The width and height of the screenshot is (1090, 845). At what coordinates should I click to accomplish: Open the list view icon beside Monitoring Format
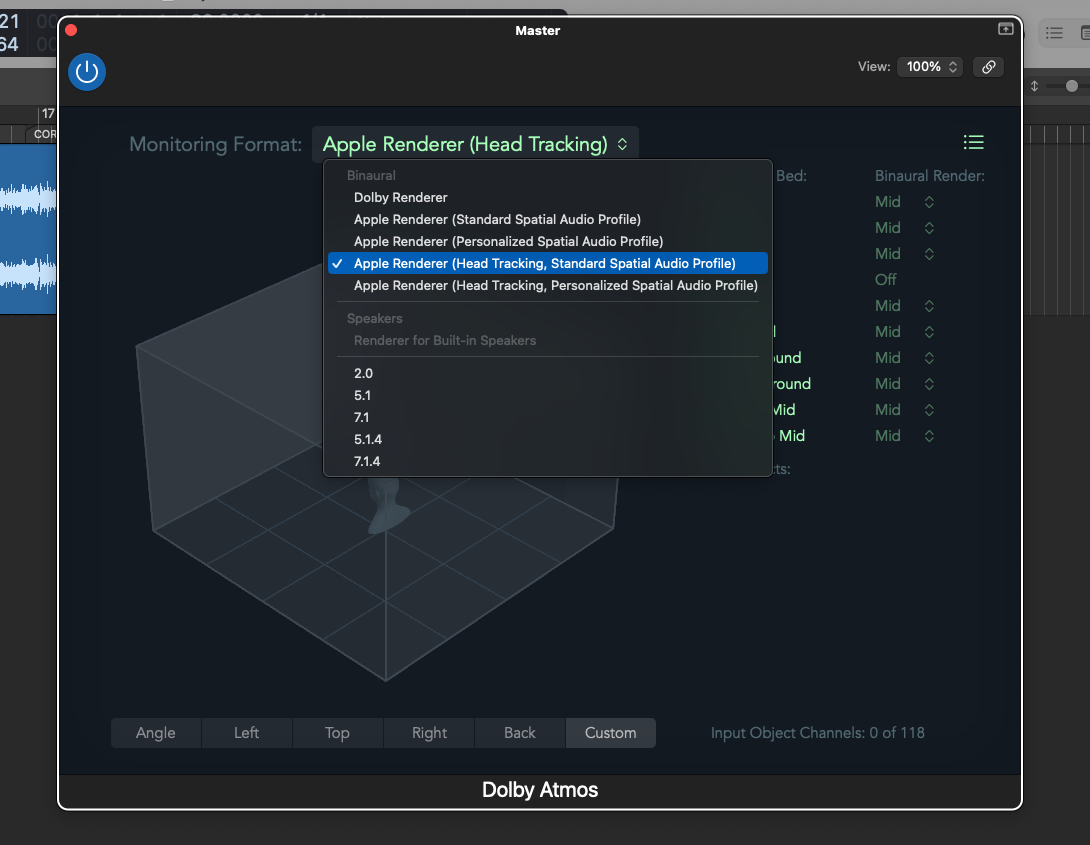(973, 142)
